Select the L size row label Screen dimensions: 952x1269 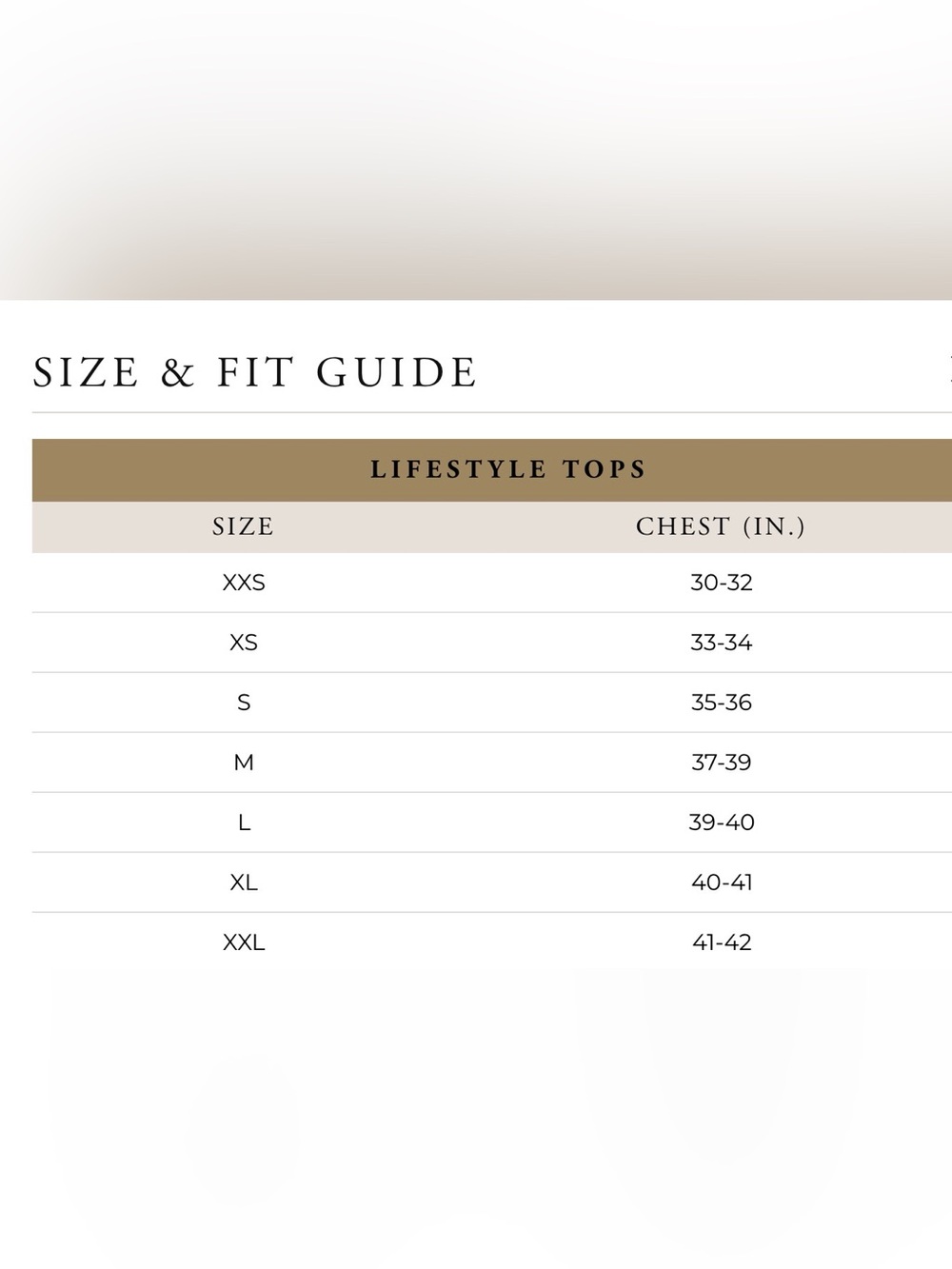(x=244, y=823)
